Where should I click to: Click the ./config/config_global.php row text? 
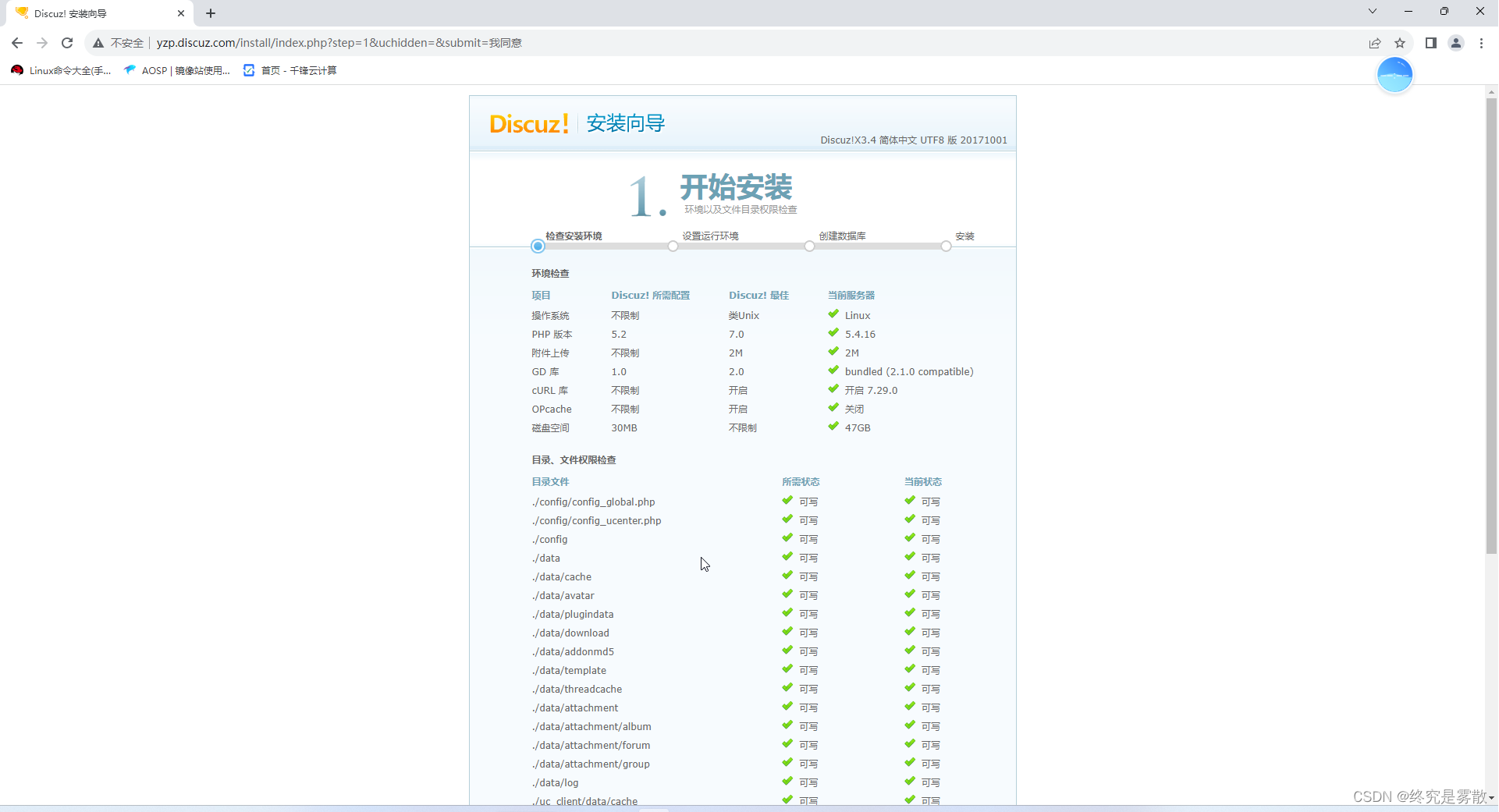[594, 502]
